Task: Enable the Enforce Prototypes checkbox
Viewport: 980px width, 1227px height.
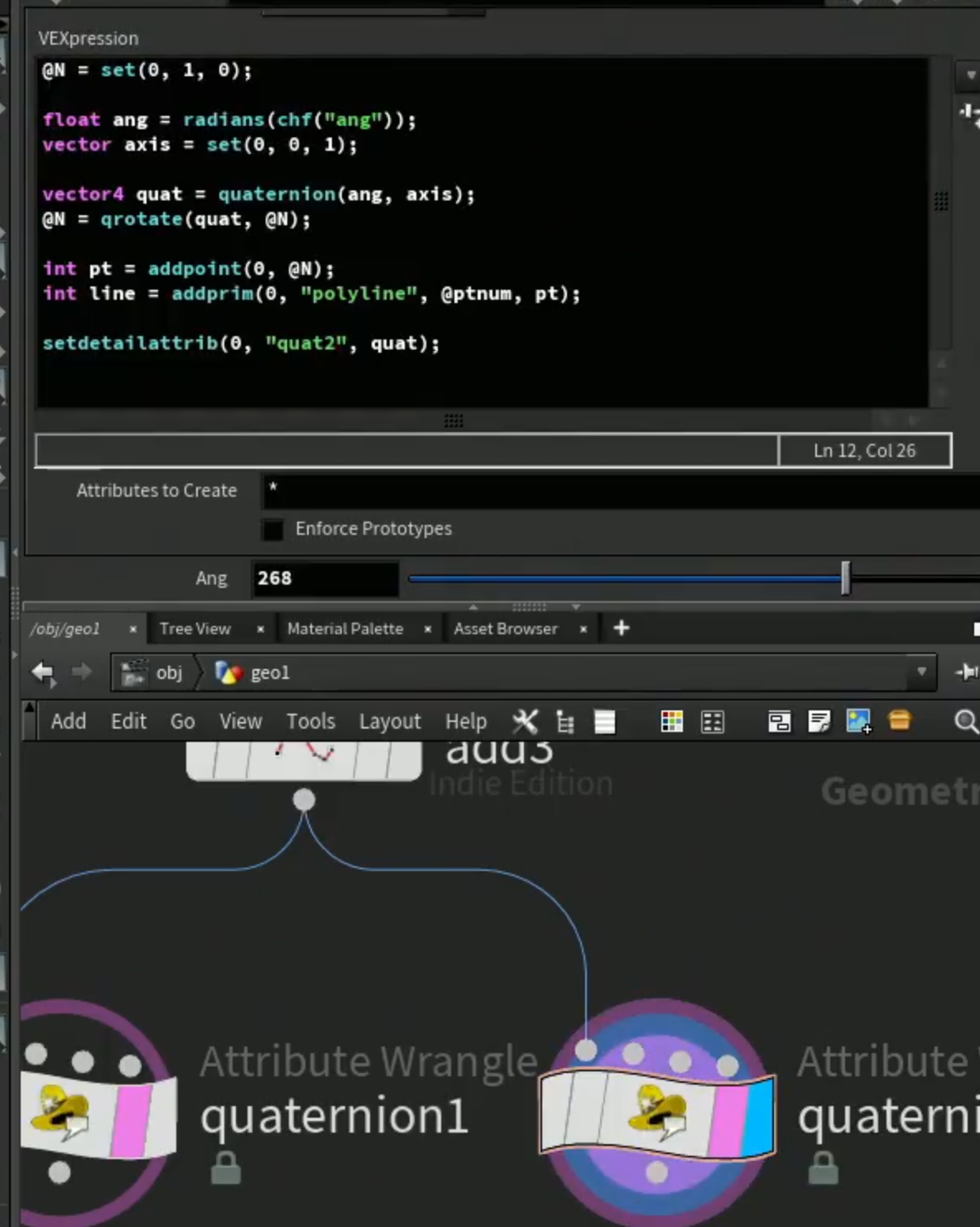Action: pyautogui.click(x=273, y=529)
